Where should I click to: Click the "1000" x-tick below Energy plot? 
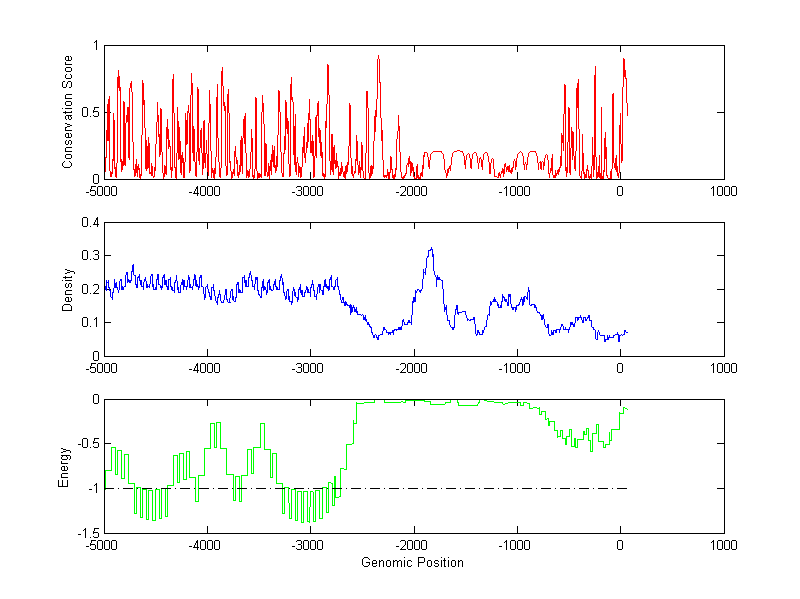click(x=723, y=546)
